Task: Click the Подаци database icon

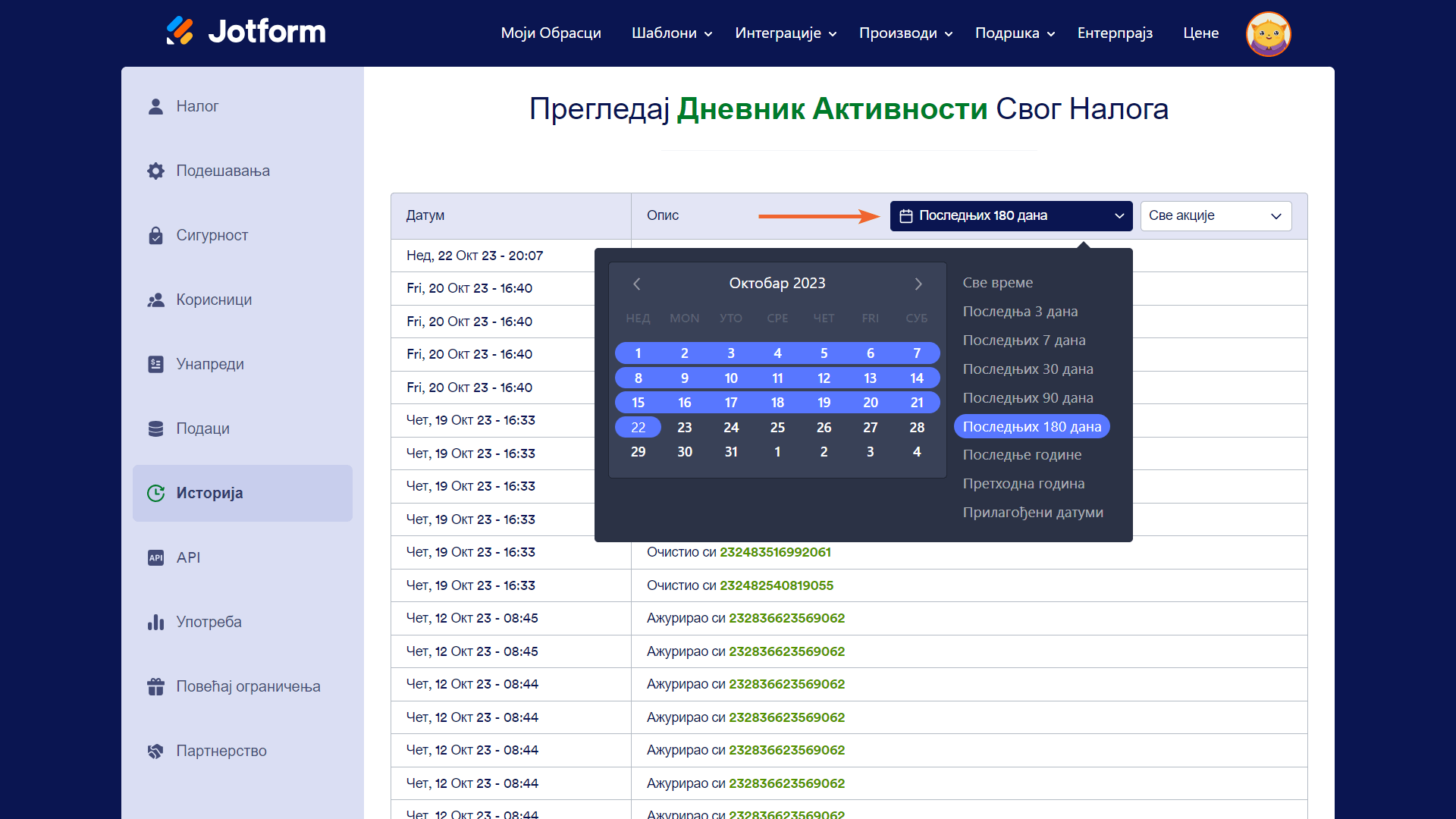Action: 155,428
